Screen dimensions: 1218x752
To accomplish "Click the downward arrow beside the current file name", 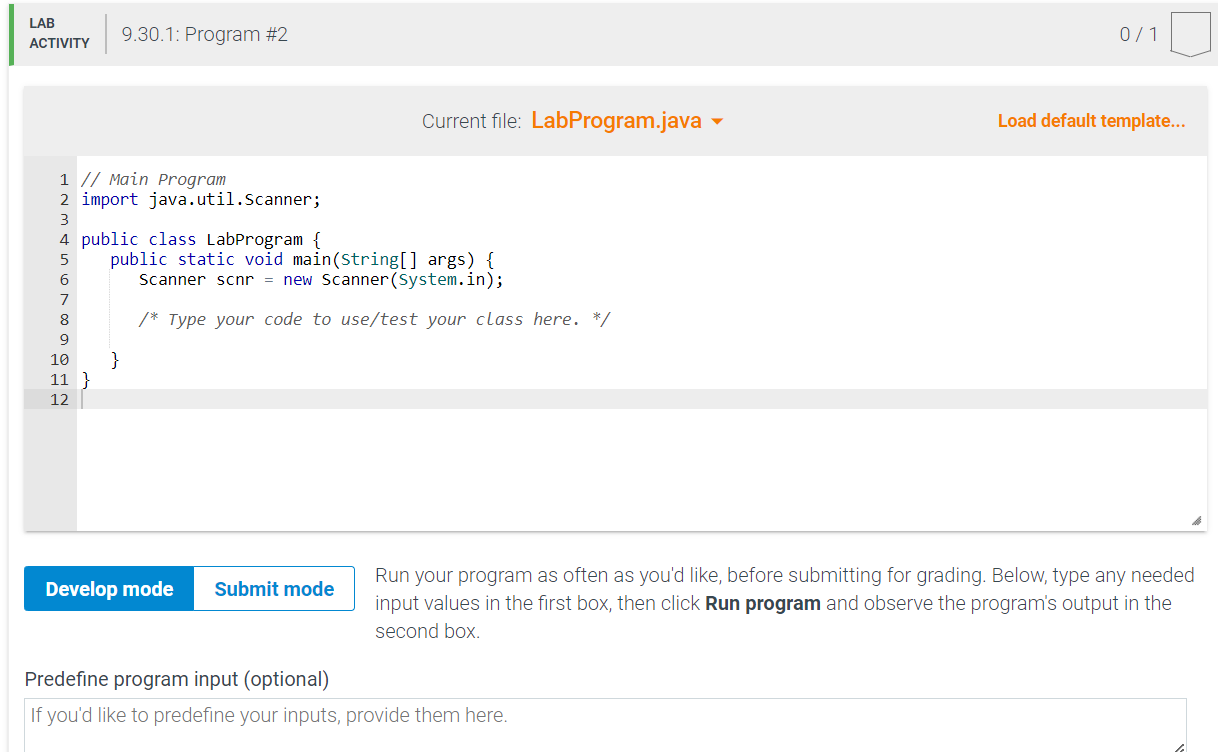I will click(716, 120).
